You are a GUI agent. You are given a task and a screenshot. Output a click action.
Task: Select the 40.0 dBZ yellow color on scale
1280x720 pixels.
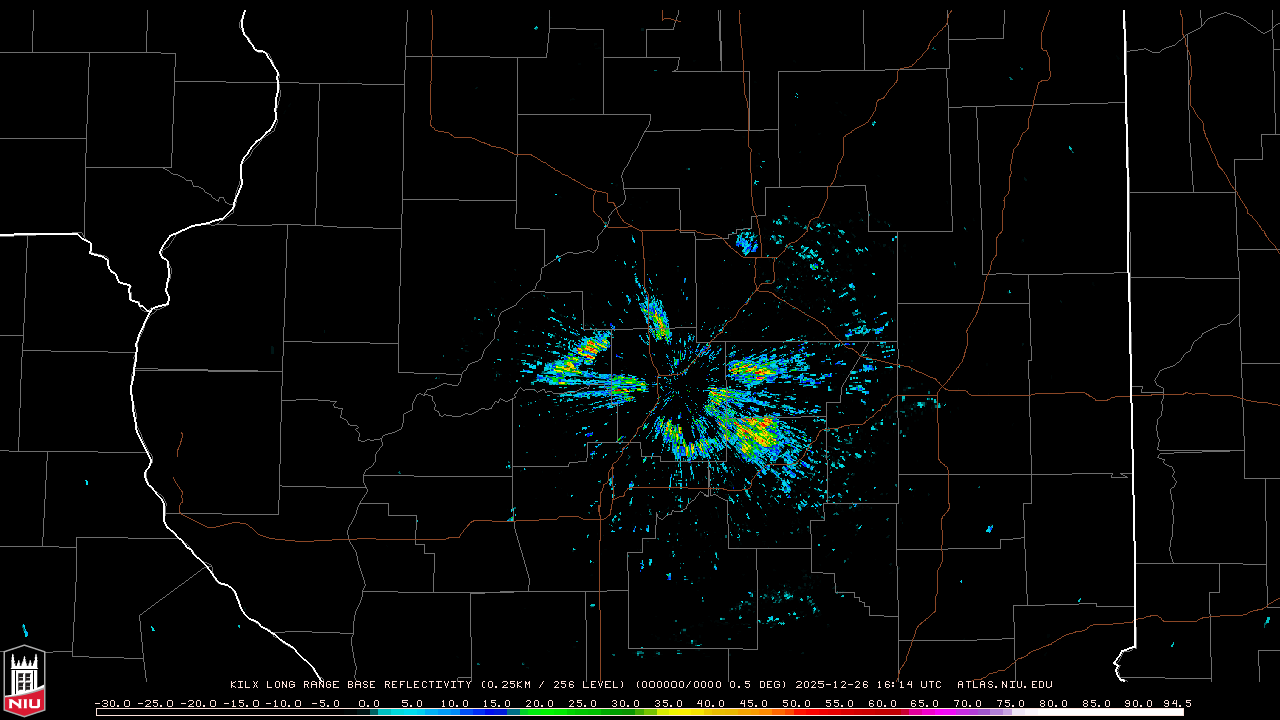(x=711, y=712)
